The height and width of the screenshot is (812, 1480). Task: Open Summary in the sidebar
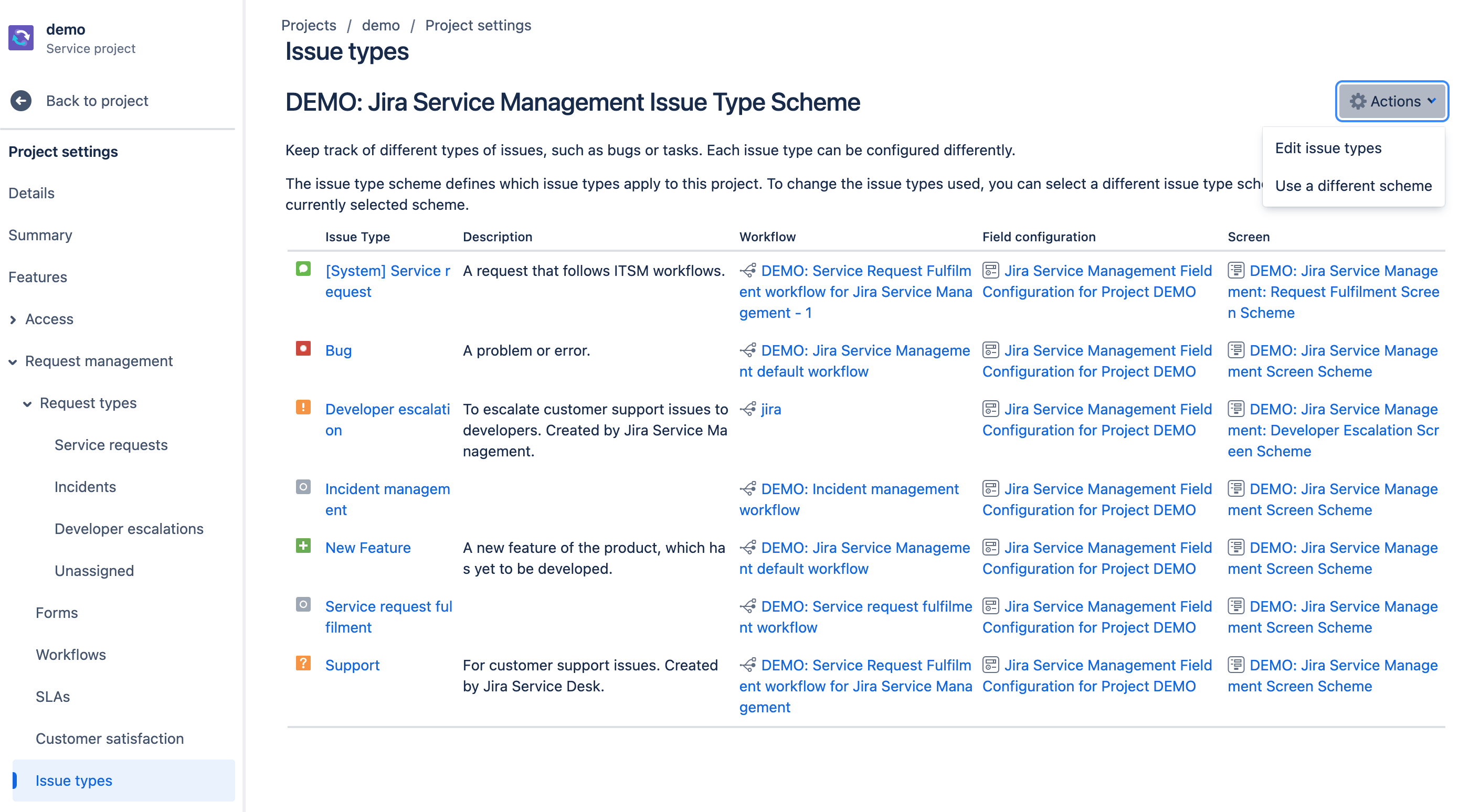click(40, 235)
